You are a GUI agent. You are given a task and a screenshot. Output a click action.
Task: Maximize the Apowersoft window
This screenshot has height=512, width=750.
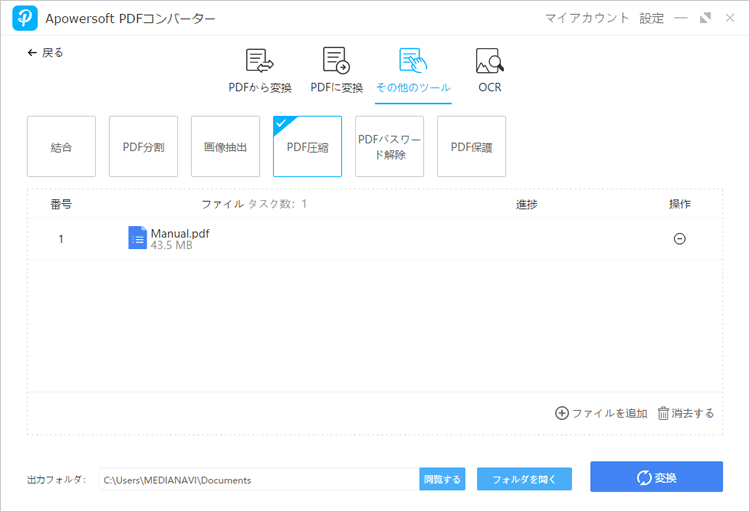705,18
